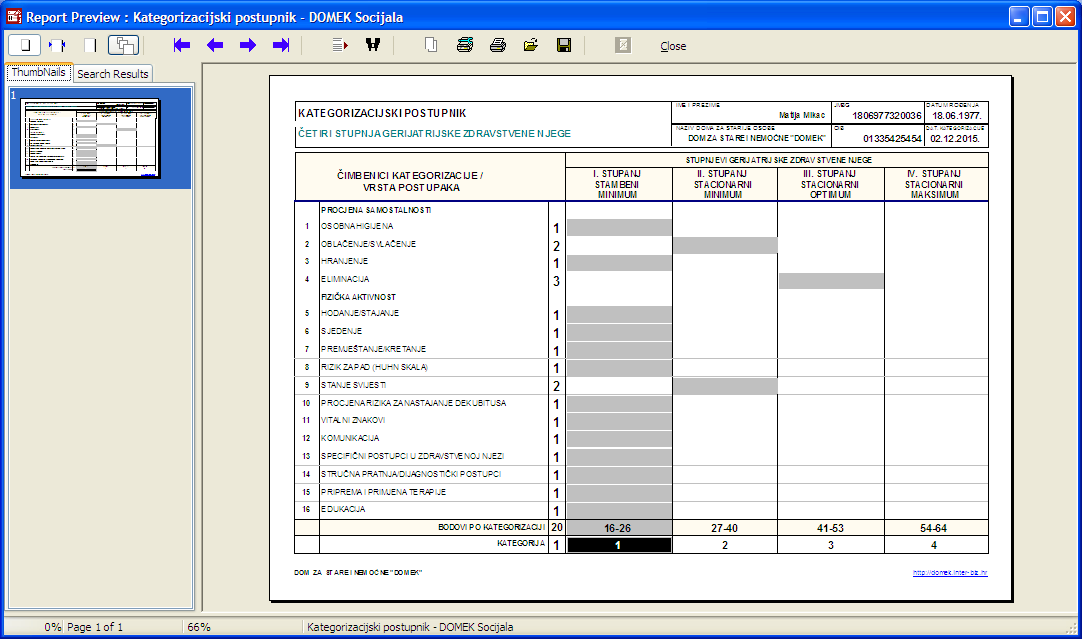Viewport: 1082px width, 639px height.
Task: Print the report with printer icon
Action: (x=498, y=45)
